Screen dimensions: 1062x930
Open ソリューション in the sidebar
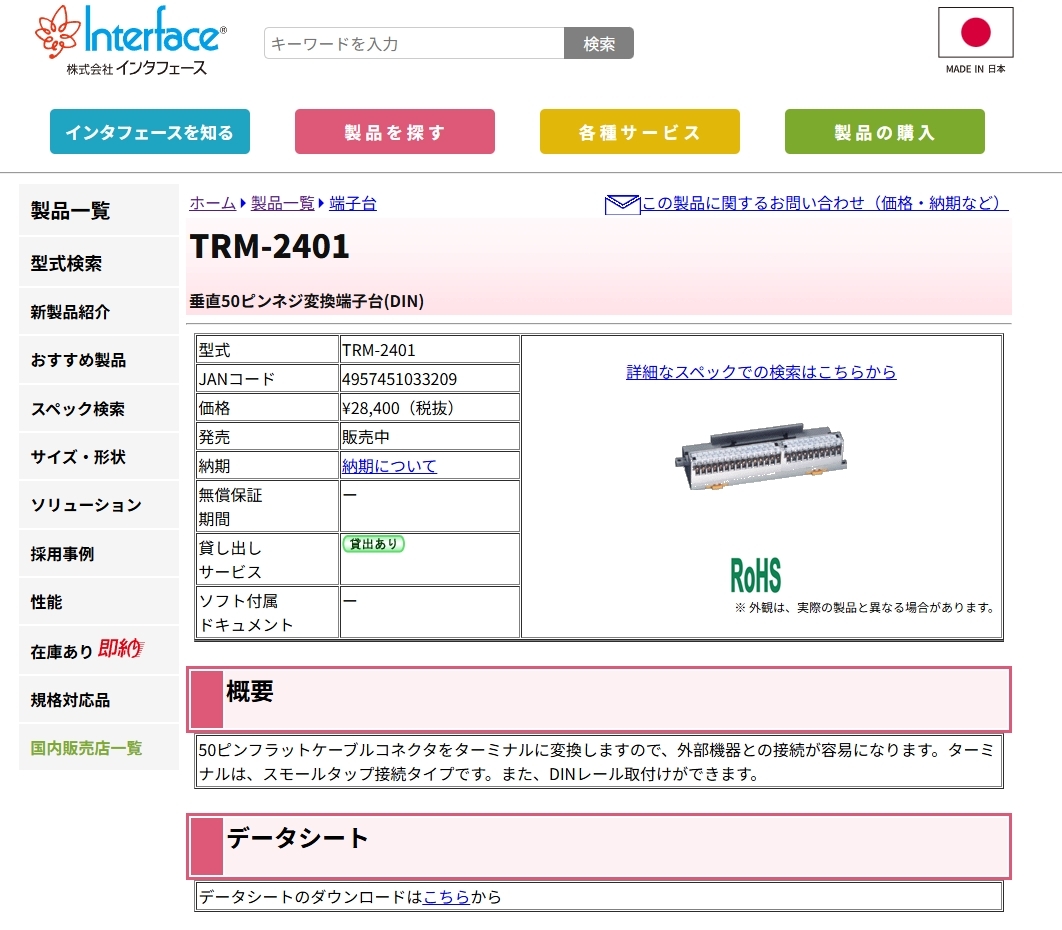coord(99,505)
